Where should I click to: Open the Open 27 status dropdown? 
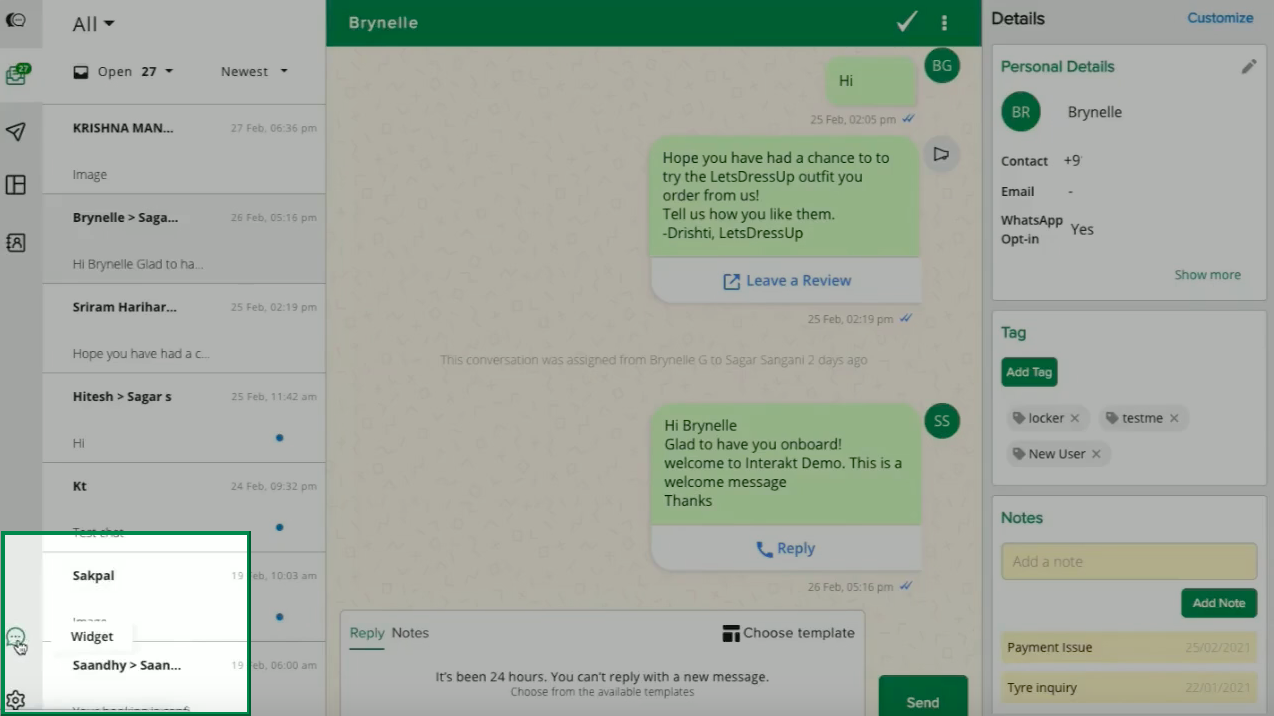click(122, 71)
